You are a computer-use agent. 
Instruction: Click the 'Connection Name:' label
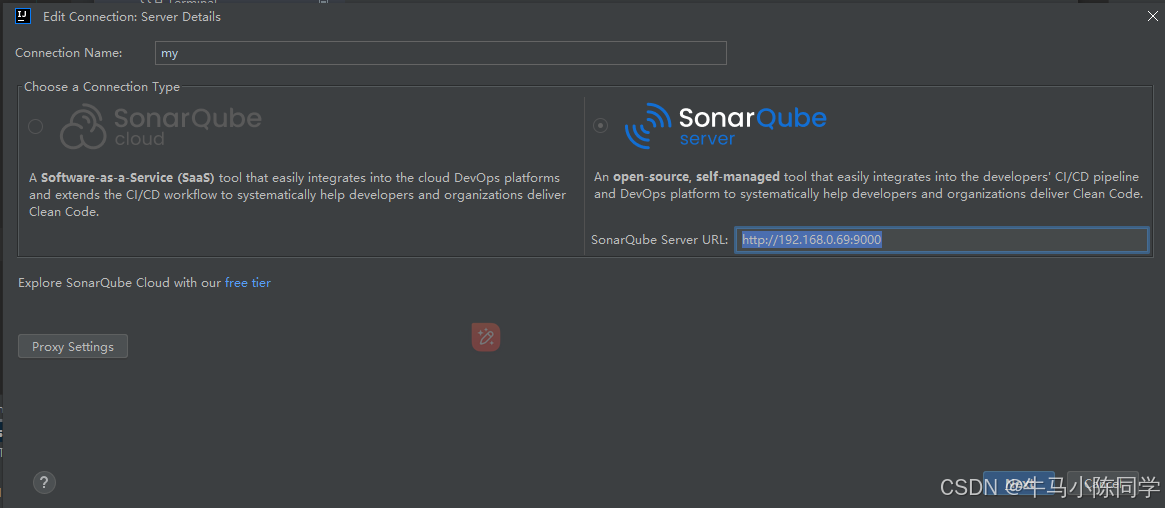point(68,53)
